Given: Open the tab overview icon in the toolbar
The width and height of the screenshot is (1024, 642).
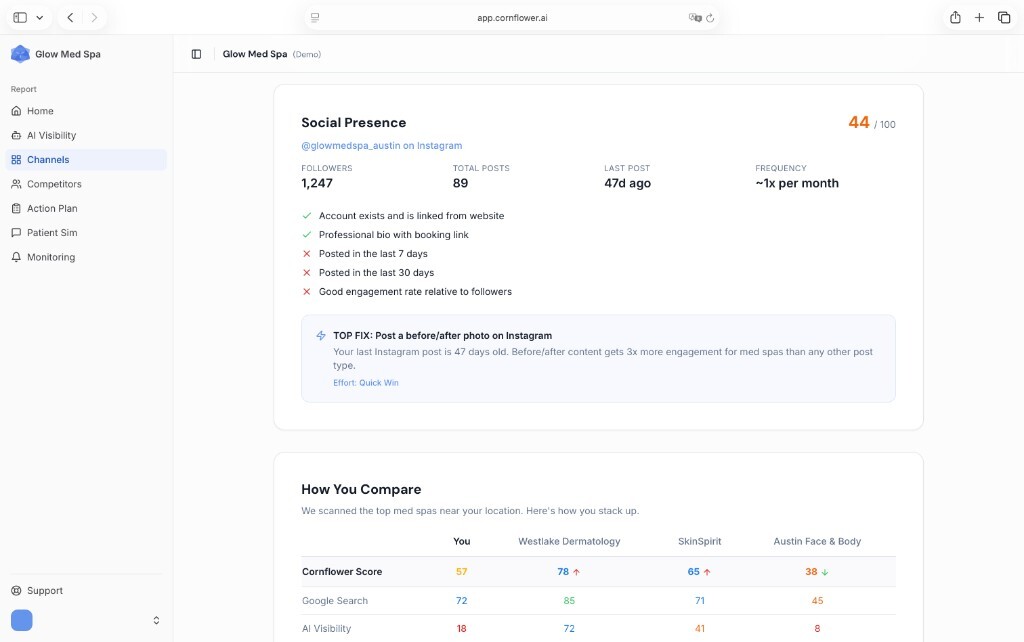Looking at the screenshot, I should (x=1004, y=17).
